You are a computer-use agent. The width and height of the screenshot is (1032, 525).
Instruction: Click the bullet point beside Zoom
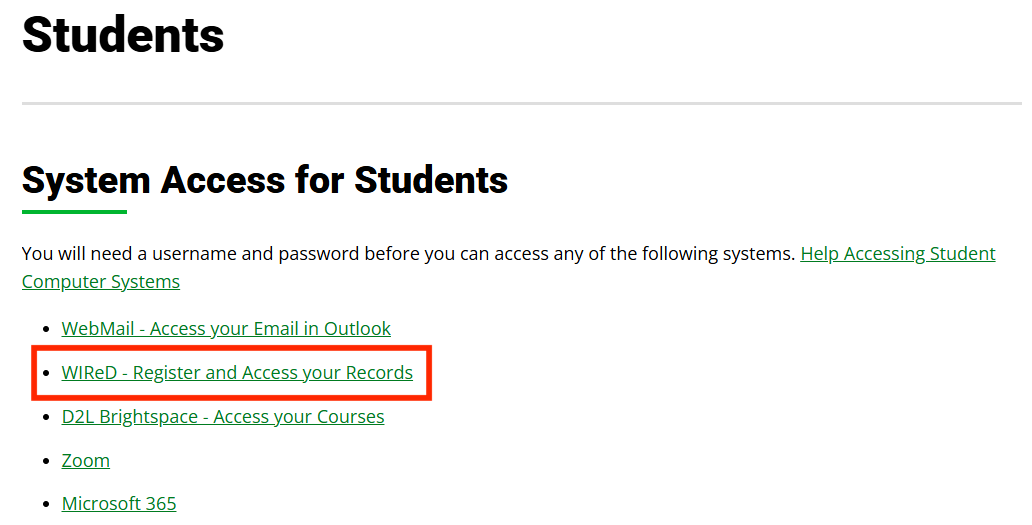[43, 462]
